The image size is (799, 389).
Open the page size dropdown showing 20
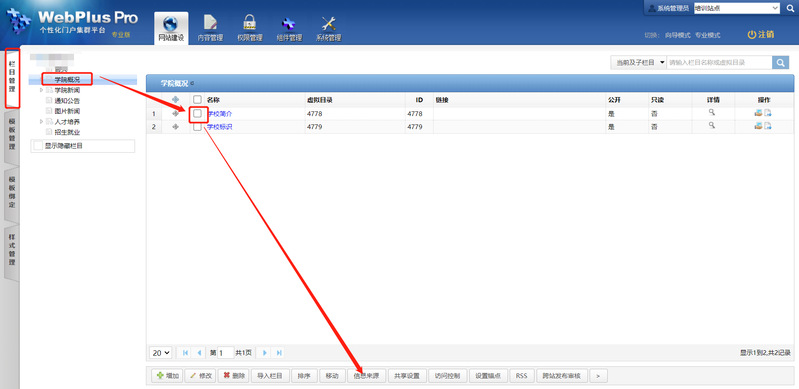point(161,352)
